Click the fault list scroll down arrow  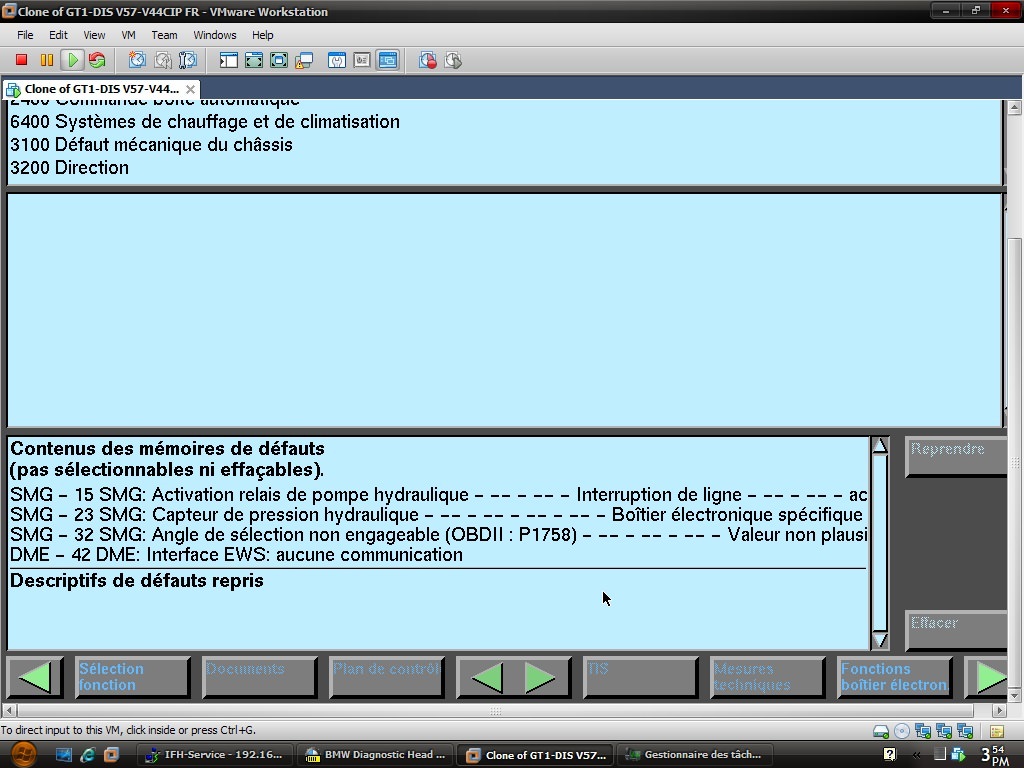pyautogui.click(x=880, y=640)
